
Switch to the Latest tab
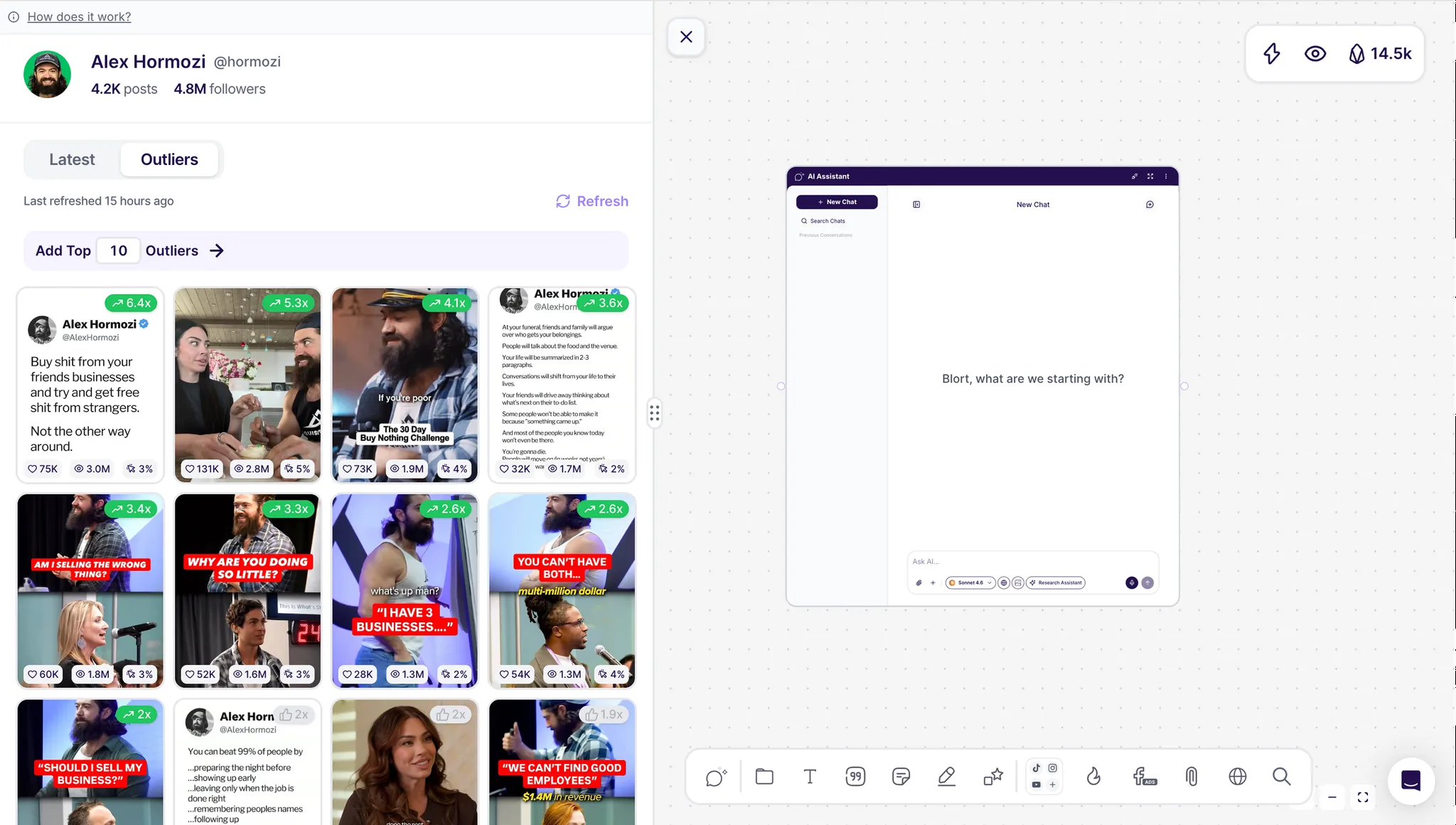point(72,159)
